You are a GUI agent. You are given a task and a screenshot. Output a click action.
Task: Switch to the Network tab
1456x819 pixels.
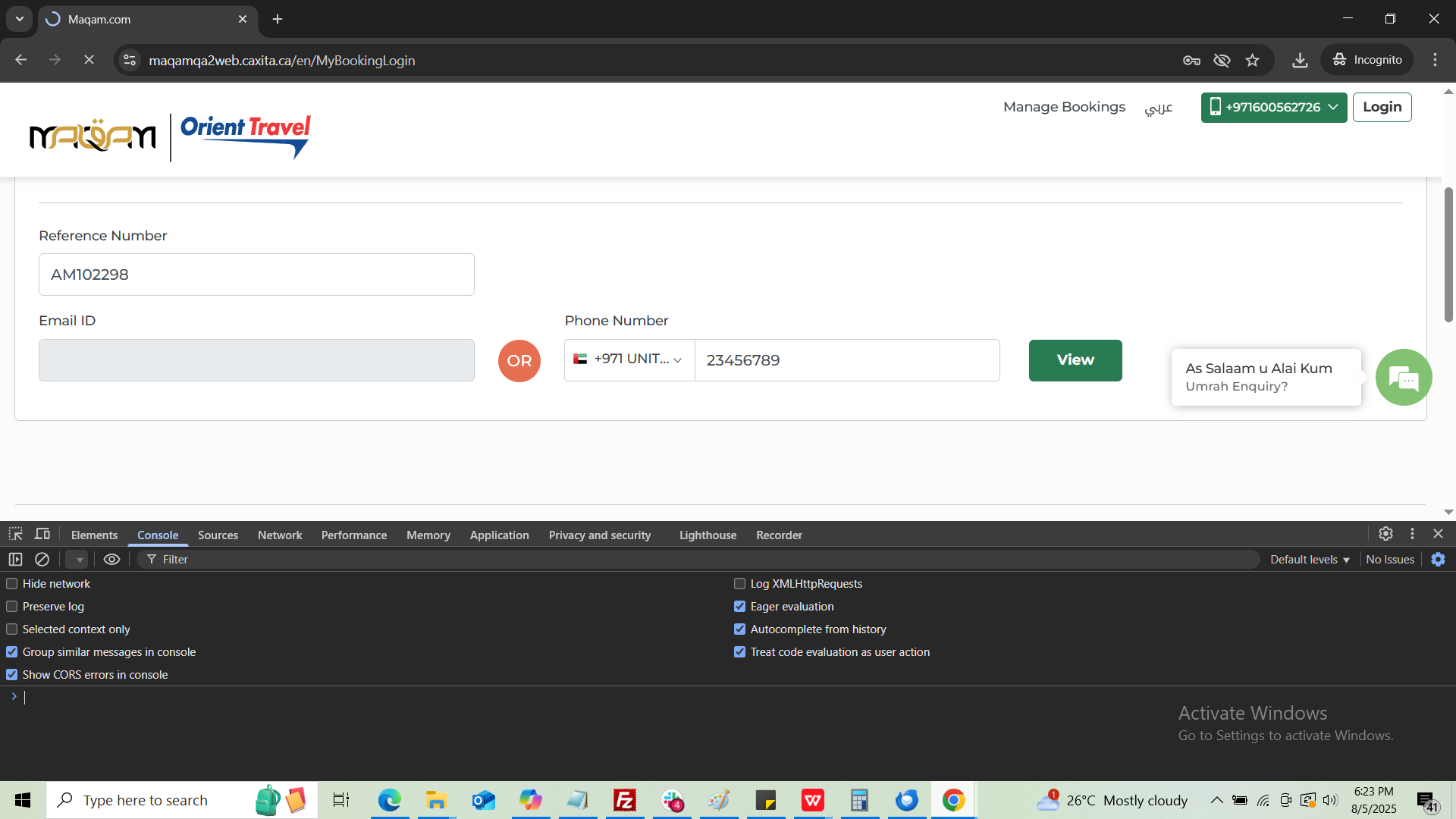click(x=279, y=535)
